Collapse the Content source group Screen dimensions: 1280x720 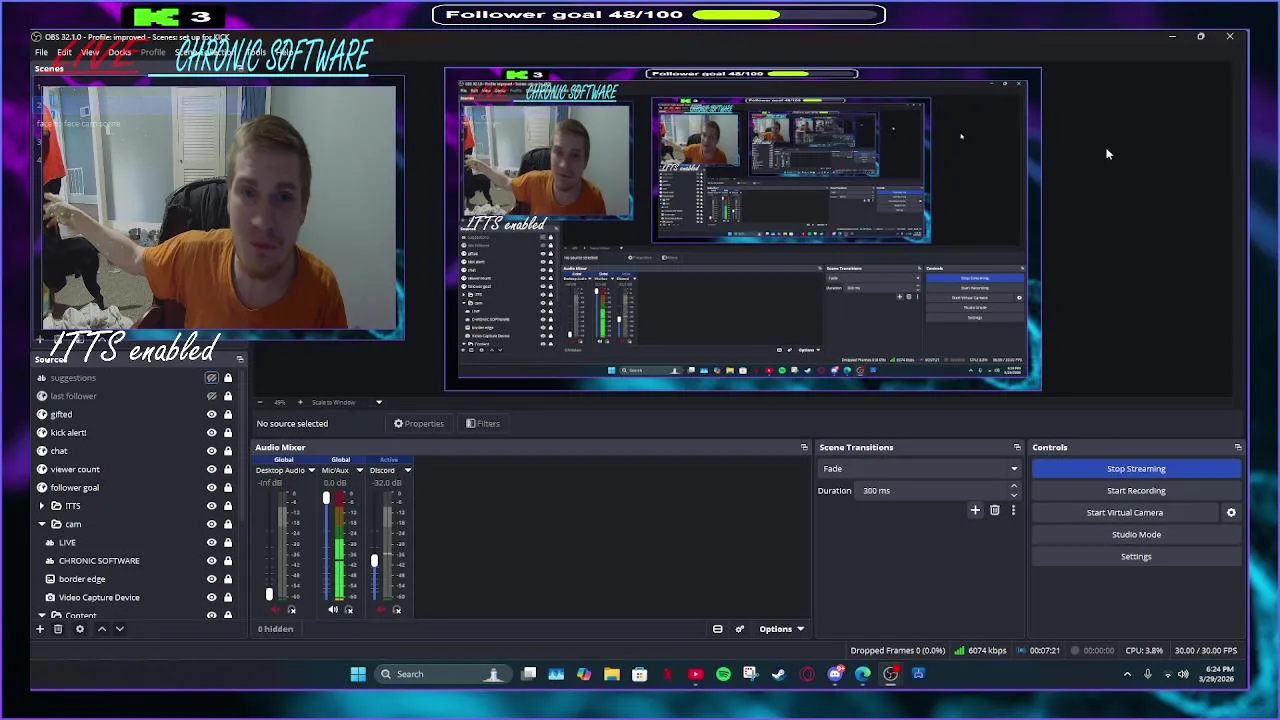(x=42, y=616)
